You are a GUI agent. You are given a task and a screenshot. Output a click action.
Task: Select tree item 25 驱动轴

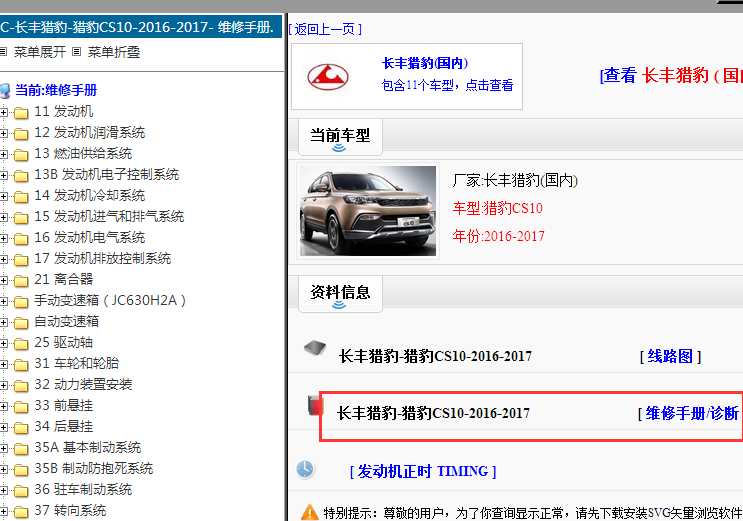(x=63, y=342)
